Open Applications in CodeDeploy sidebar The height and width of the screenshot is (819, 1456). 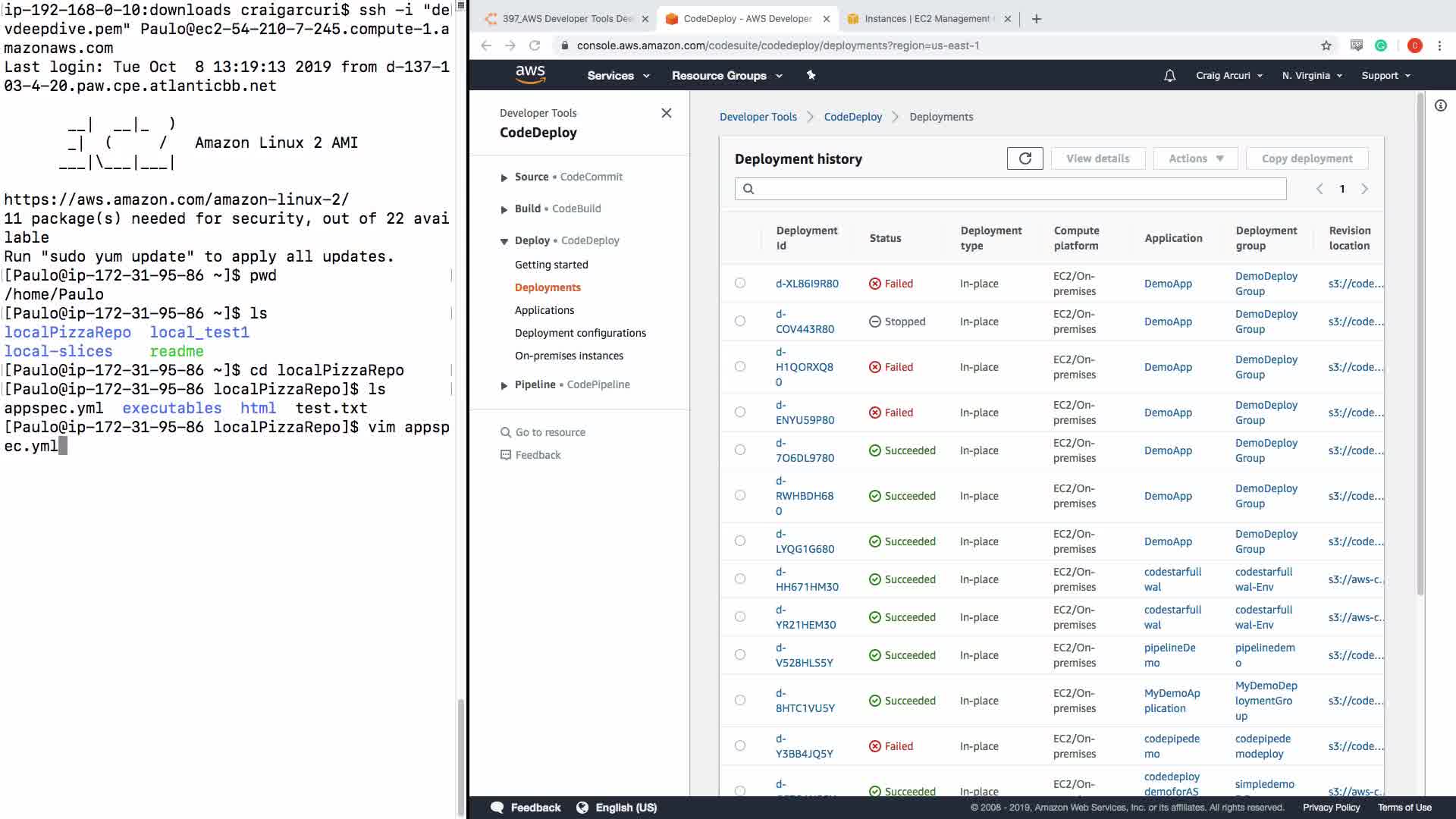[544, 310]
